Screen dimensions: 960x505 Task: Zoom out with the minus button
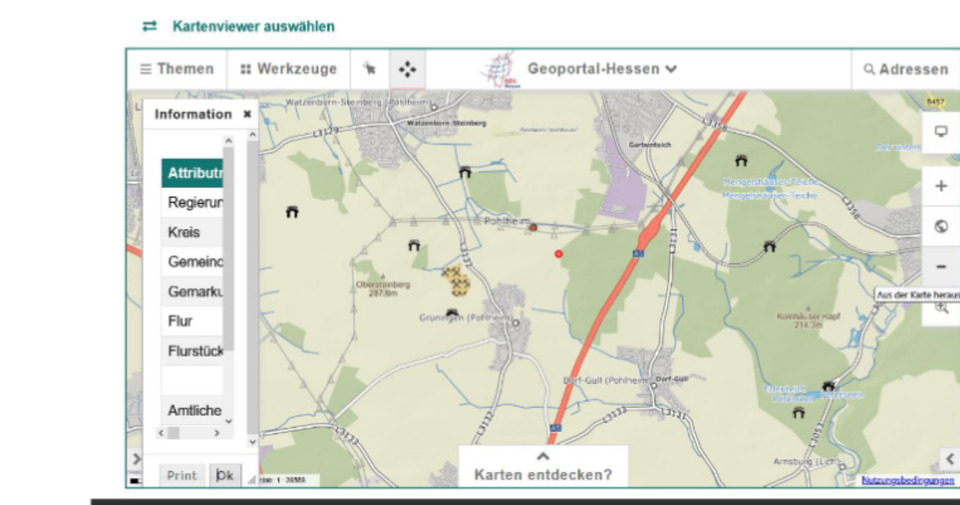(x=940, y=267)
